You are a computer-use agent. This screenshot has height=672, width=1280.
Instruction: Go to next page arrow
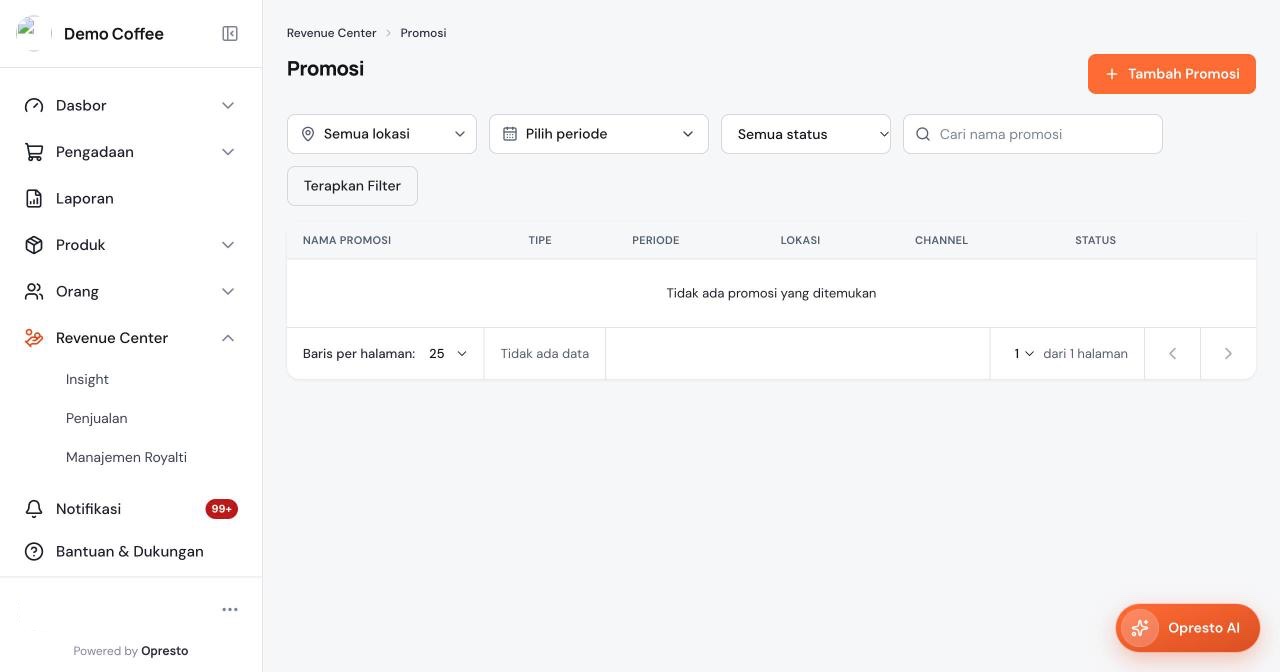click(x=1228, y=353)
